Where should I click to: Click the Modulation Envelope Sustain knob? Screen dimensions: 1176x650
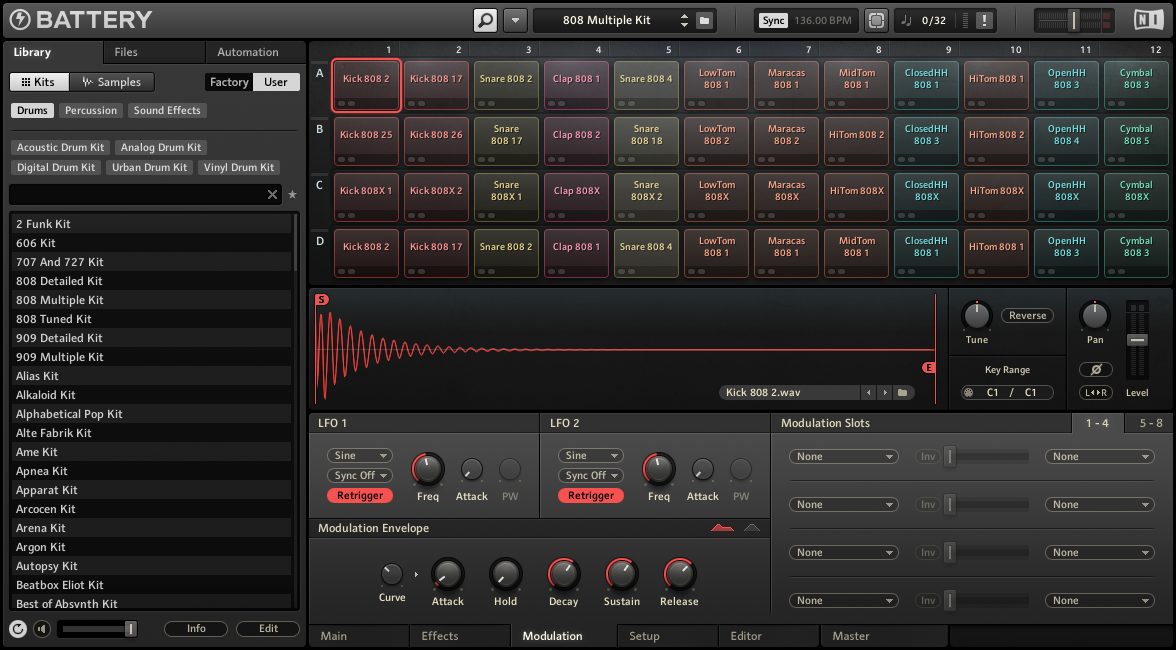(x=622, y=574)
